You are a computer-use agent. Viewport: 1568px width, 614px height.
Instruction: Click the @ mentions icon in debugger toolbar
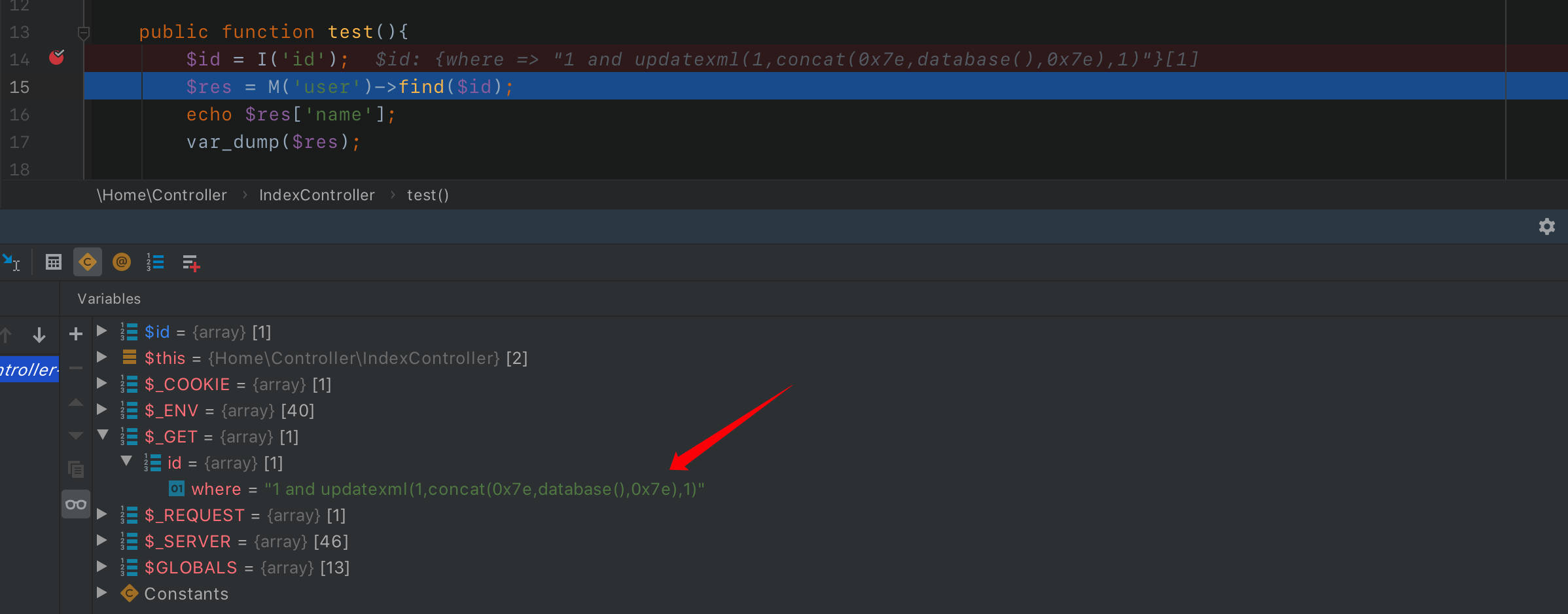pyautogui.click(x=122, y=262)
